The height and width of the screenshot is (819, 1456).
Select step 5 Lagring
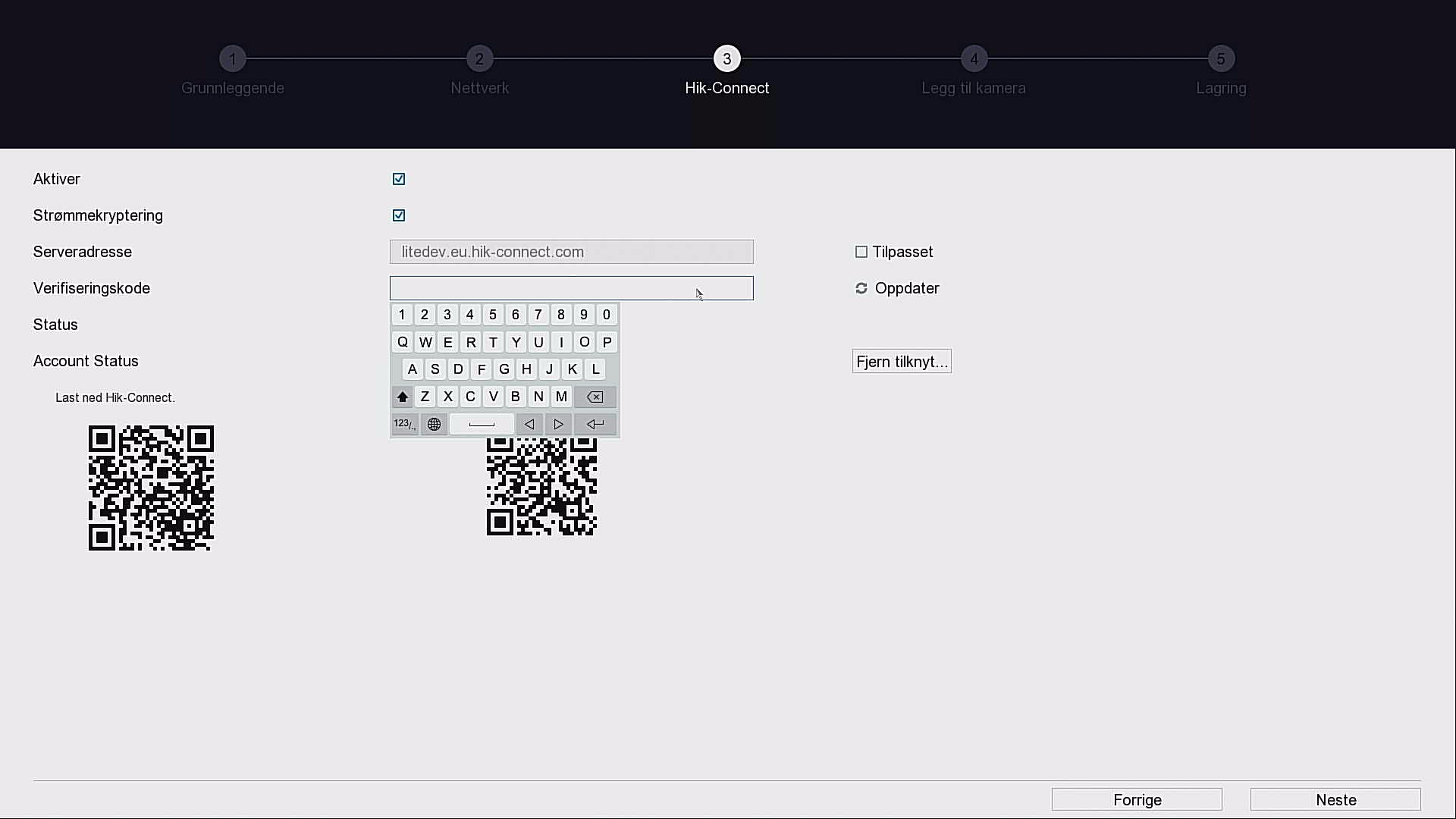coord(1221,59)
